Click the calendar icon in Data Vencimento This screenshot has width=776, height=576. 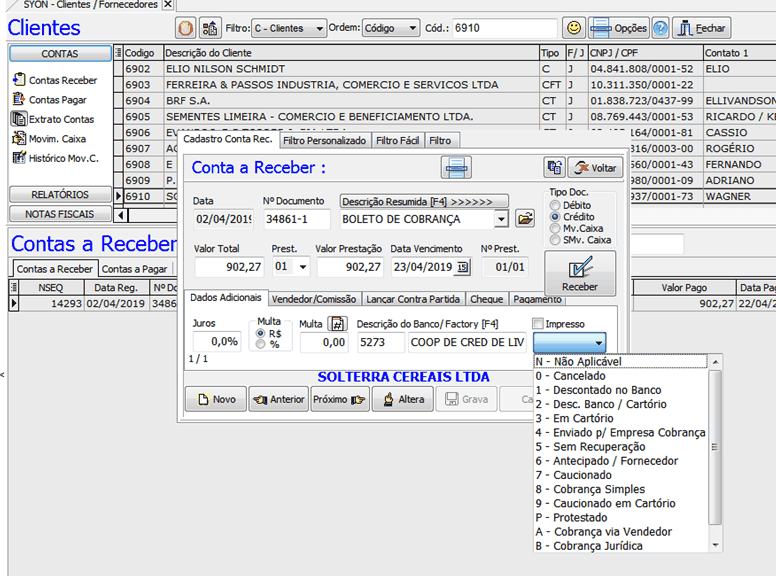click(462, 267)
